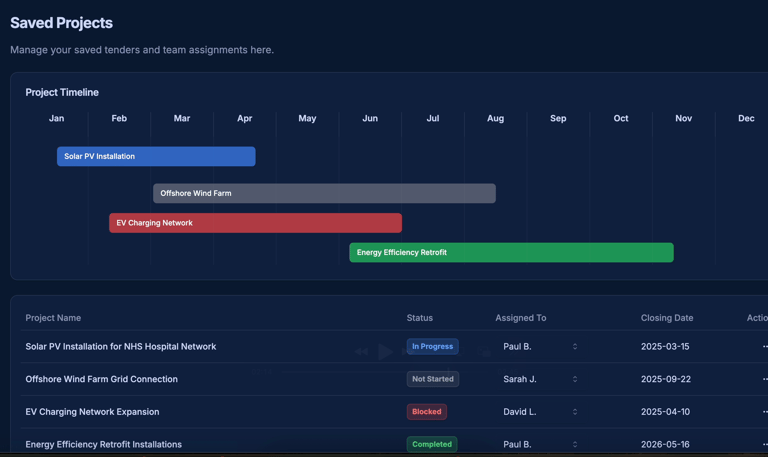
Task: Click the closing date 2025-09-22
Action: pyautogui.click(x=666, y=379)
